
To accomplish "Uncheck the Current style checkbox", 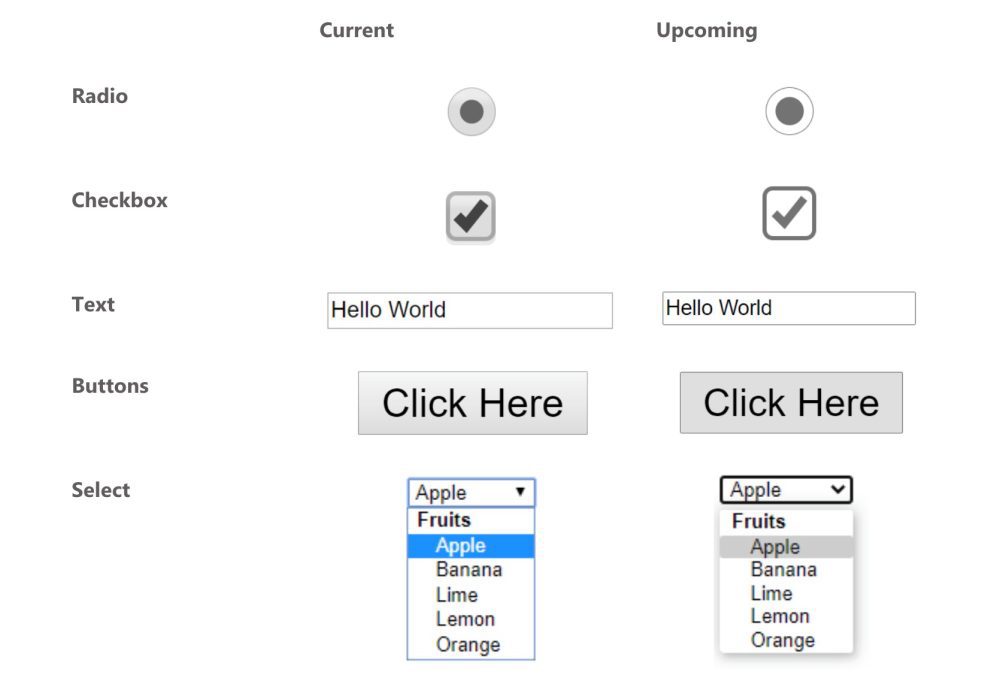I will (471, 216).
